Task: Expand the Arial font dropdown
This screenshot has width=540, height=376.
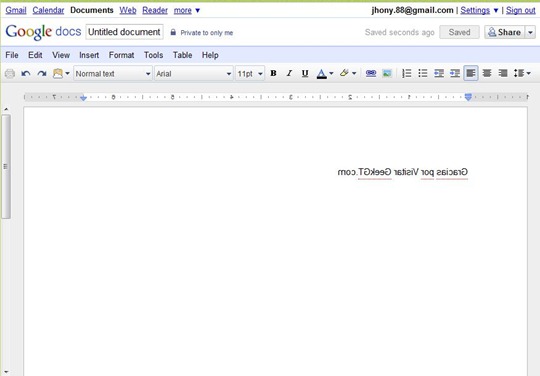Action: (194, 74)
